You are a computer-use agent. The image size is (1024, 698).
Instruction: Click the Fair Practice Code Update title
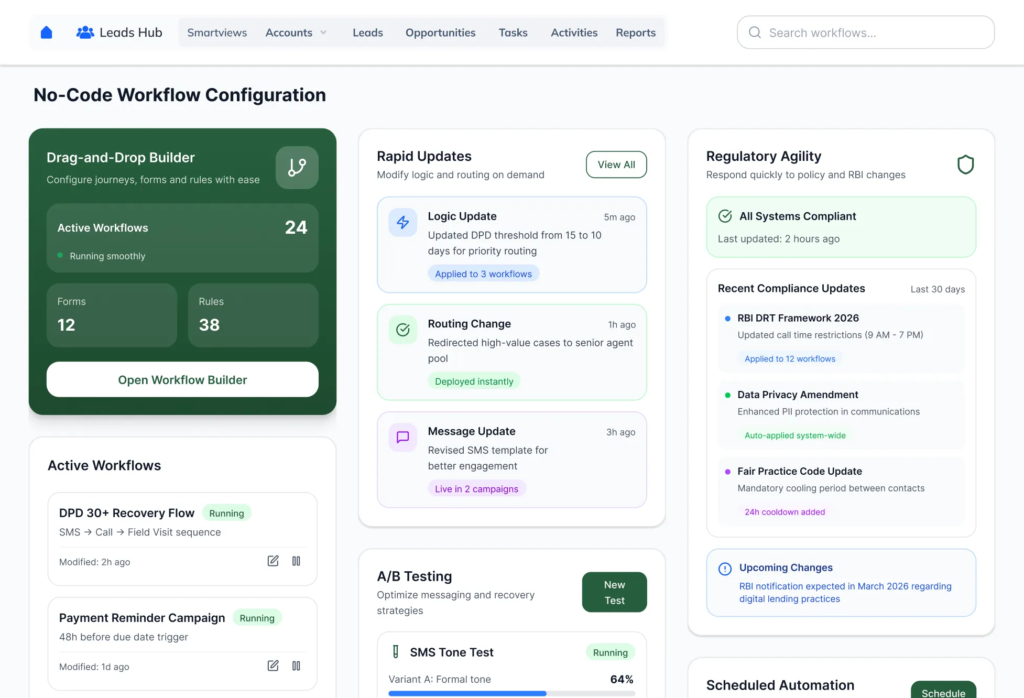click(799, 471)
